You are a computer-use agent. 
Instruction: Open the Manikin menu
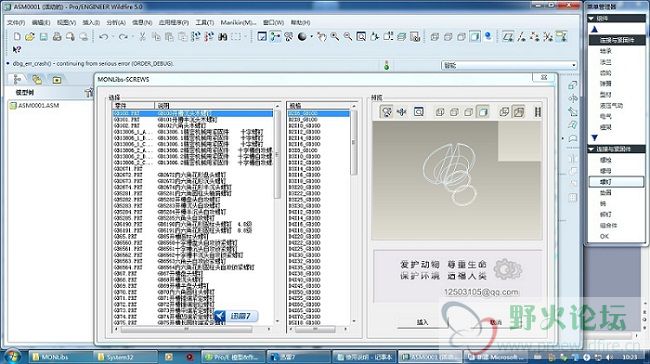(238, 22)
